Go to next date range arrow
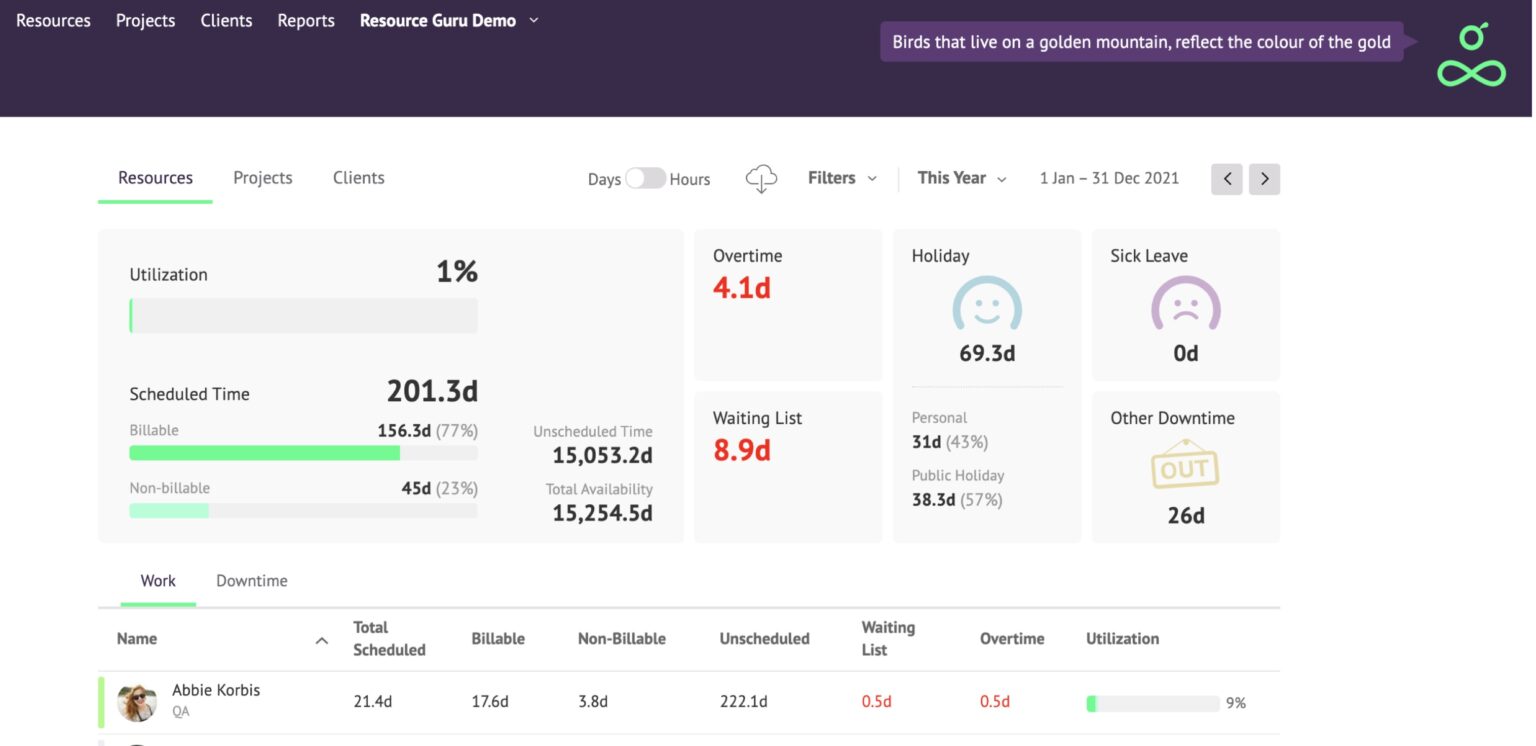This screenshot has height=746, width=1536. 1264,179
